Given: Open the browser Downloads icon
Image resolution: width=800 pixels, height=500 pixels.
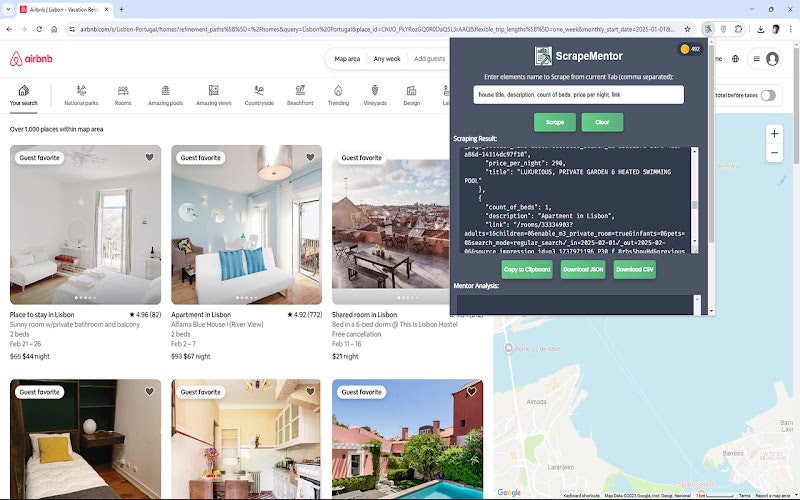Looking at the screenshot, I should pos(760,29).
